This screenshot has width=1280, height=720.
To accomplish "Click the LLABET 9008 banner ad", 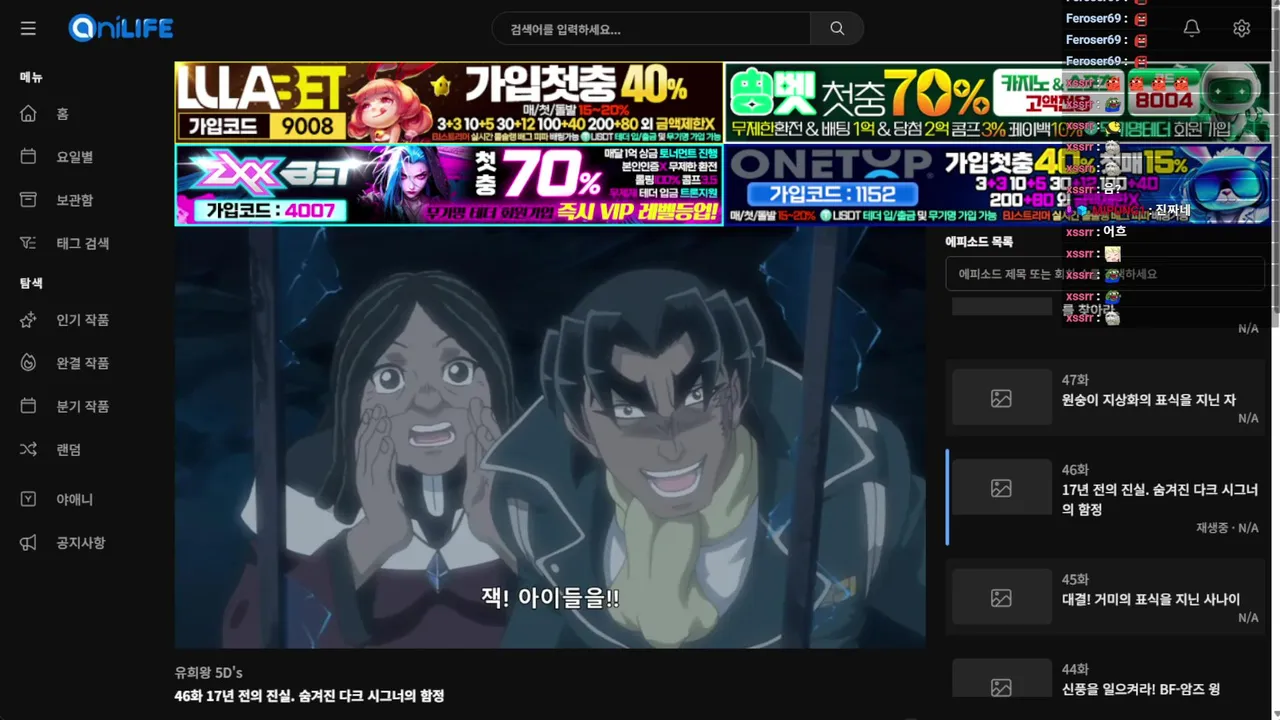I will click(448, 102).
